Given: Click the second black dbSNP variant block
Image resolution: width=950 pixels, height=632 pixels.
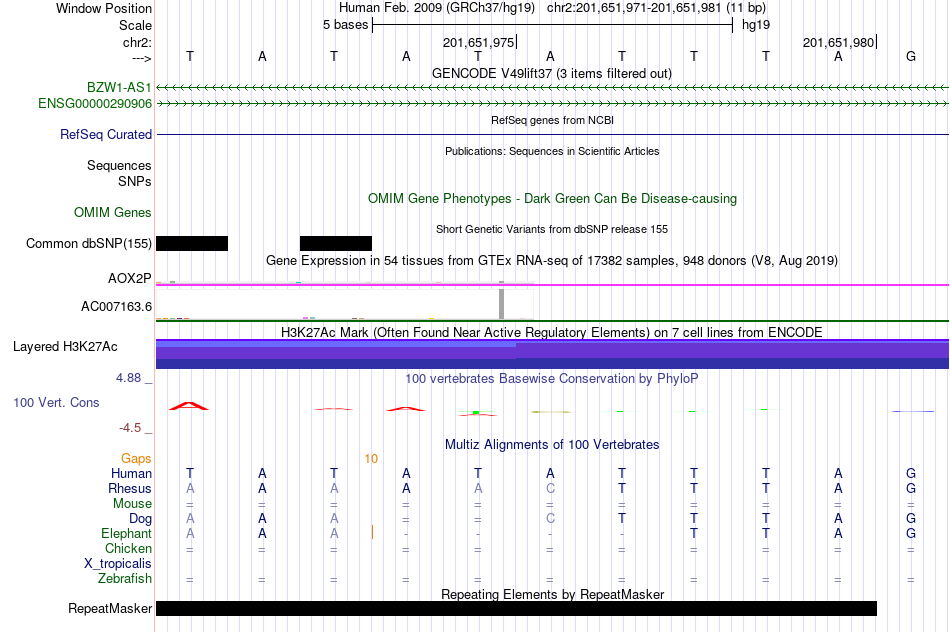Looking at the screenshot, I should 336,244.
